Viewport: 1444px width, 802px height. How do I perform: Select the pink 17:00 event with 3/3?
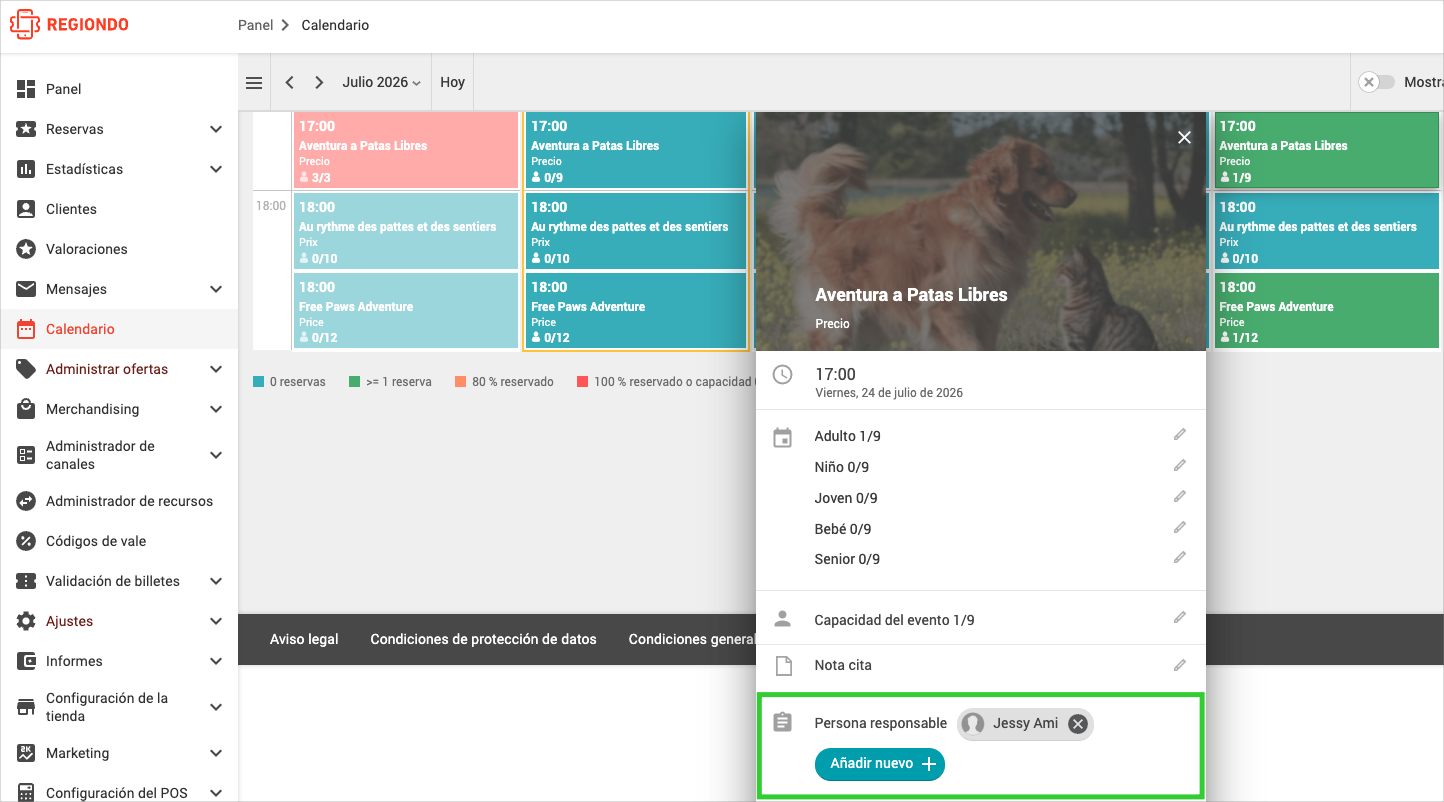tap(406, 150)
